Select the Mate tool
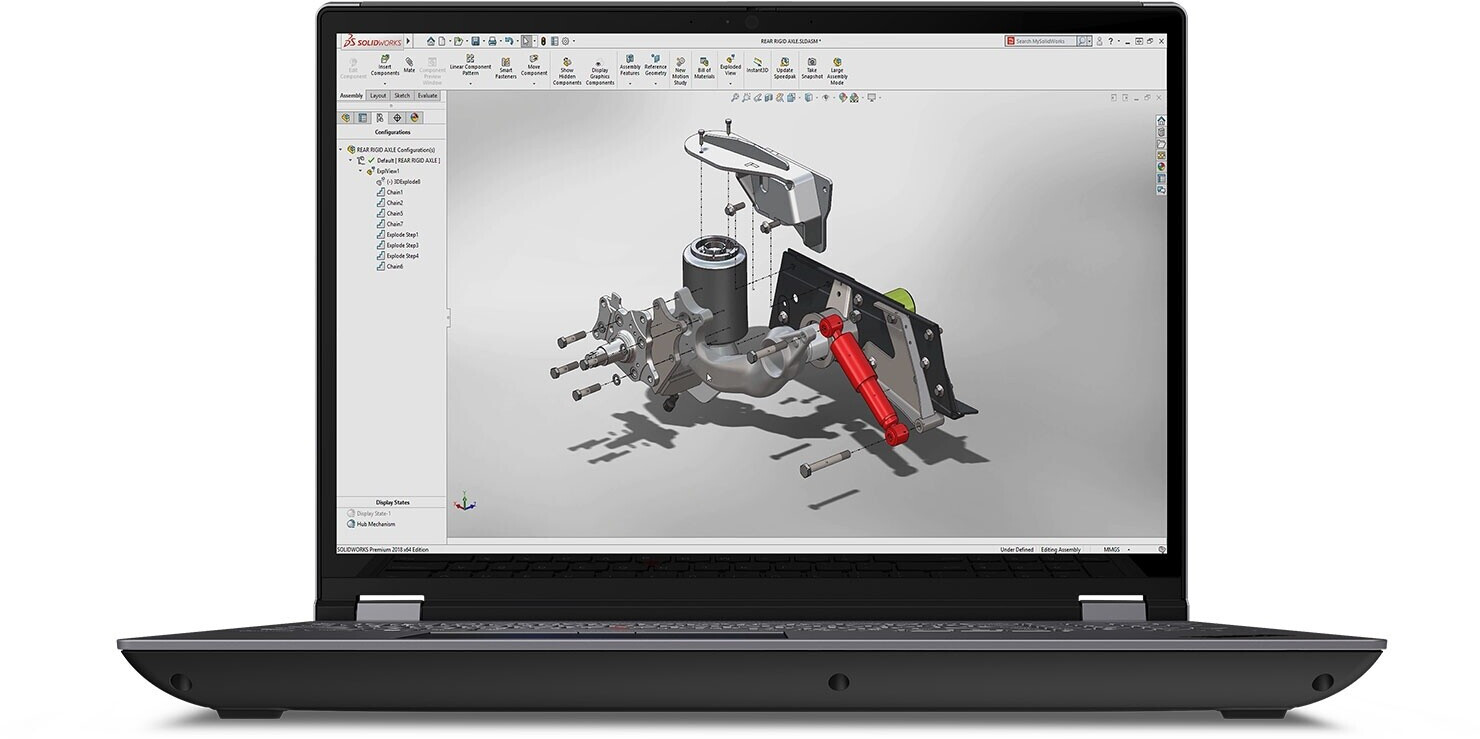Viewport: 1480px width, 739px height. [x=409, y=64]
